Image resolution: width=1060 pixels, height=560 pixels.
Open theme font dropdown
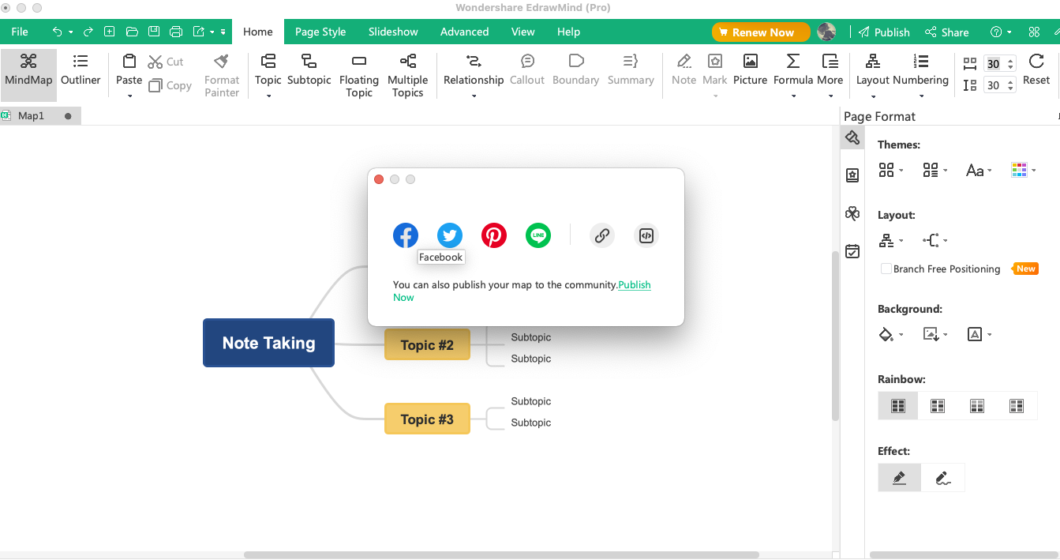click(978, 170)
